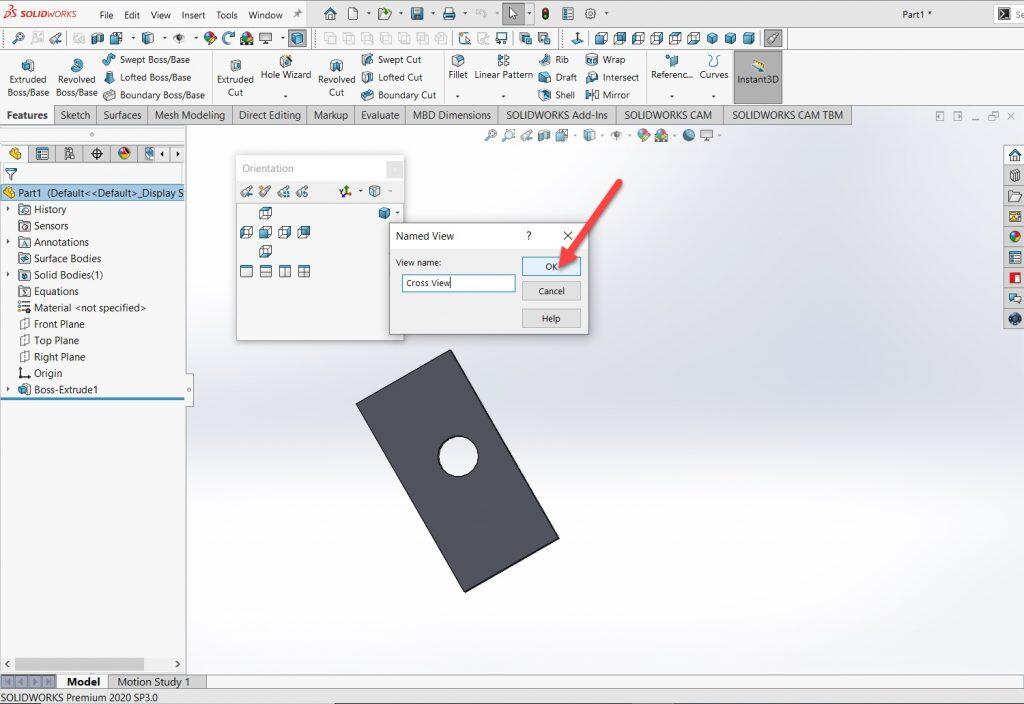Click the FeatureManager filter funnel icon
The image size is (1024, 704).
11,174
